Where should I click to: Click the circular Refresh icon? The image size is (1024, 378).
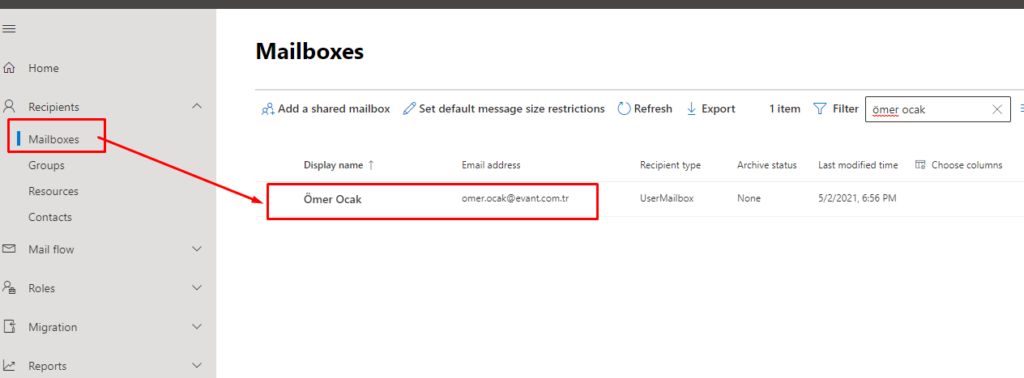624,109
